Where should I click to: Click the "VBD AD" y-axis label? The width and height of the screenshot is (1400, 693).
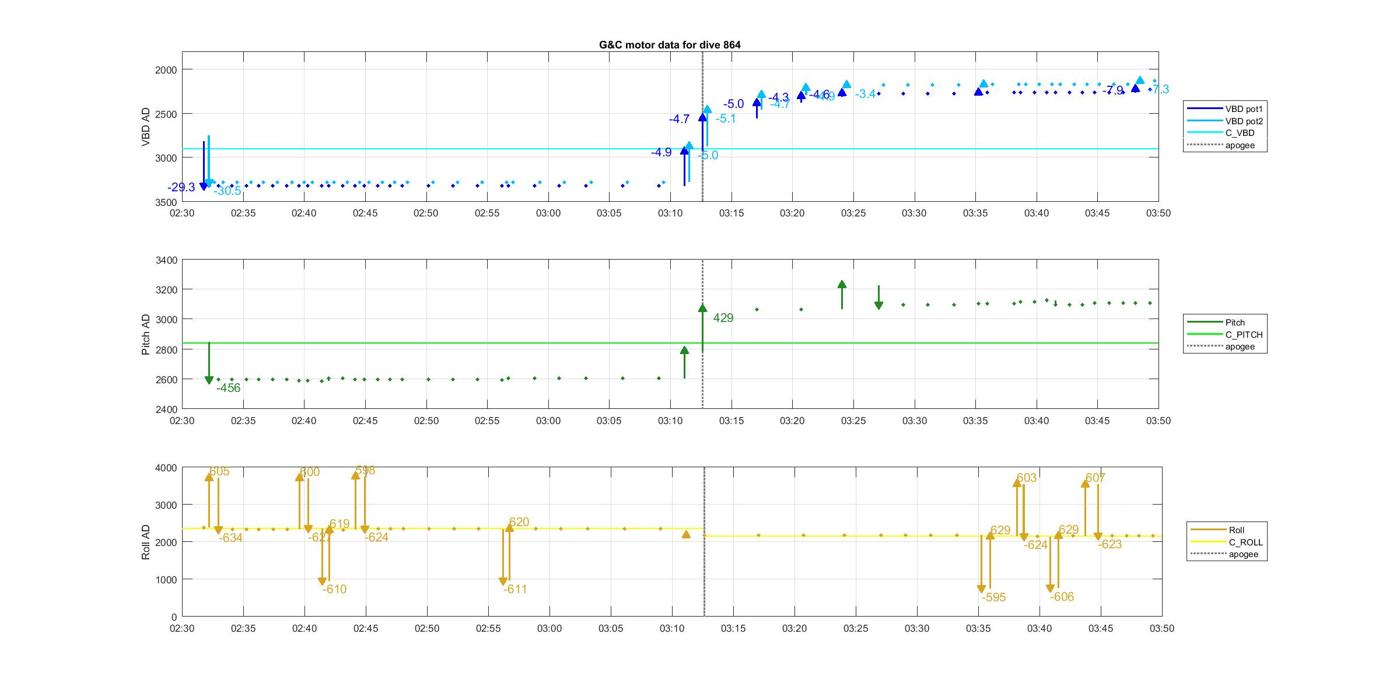pos(146,128)
